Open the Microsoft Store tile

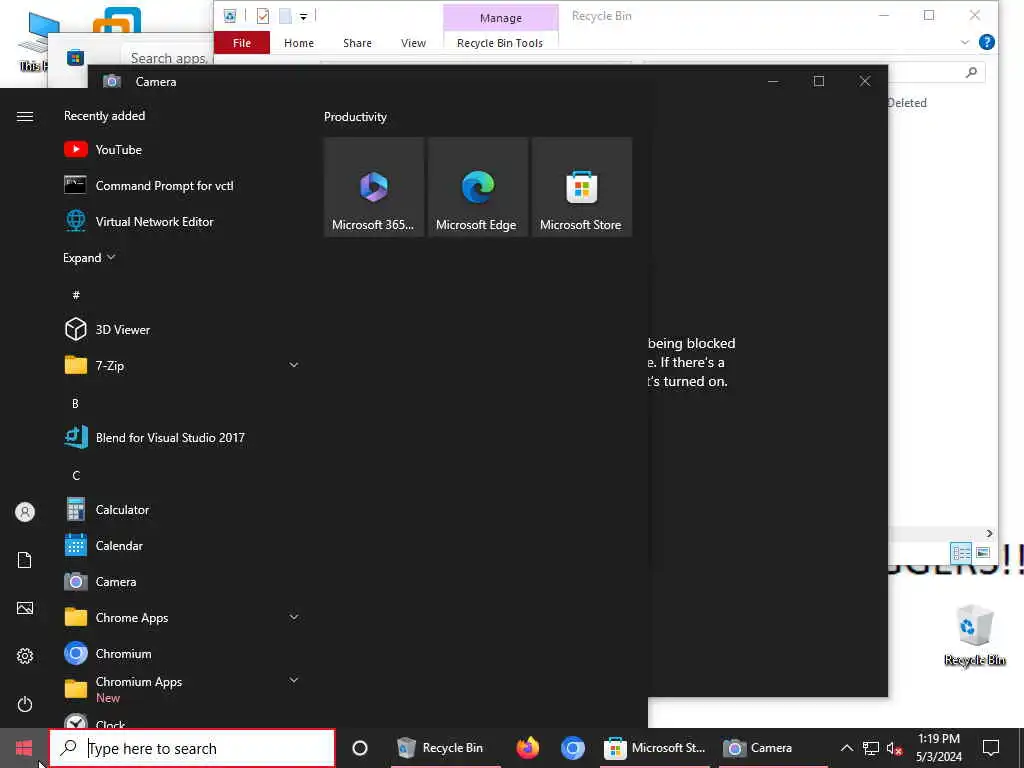581,187
